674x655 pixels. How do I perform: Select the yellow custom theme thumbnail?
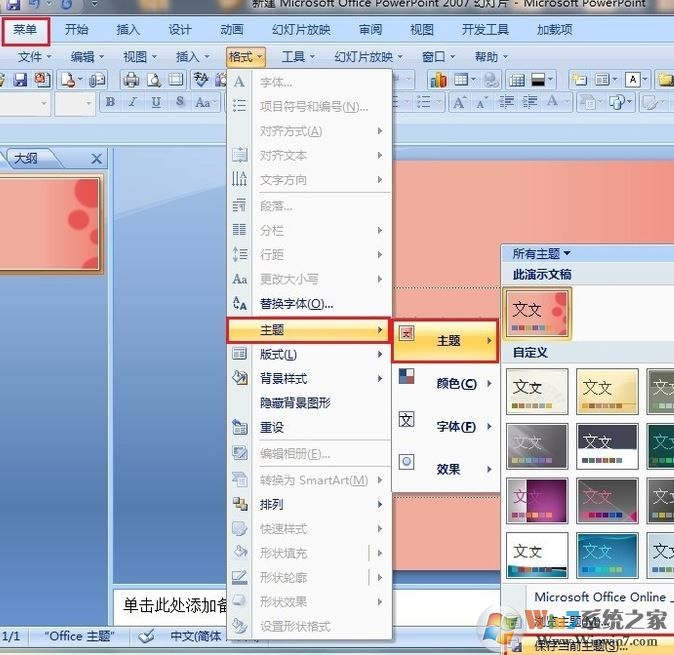point(607,391)
